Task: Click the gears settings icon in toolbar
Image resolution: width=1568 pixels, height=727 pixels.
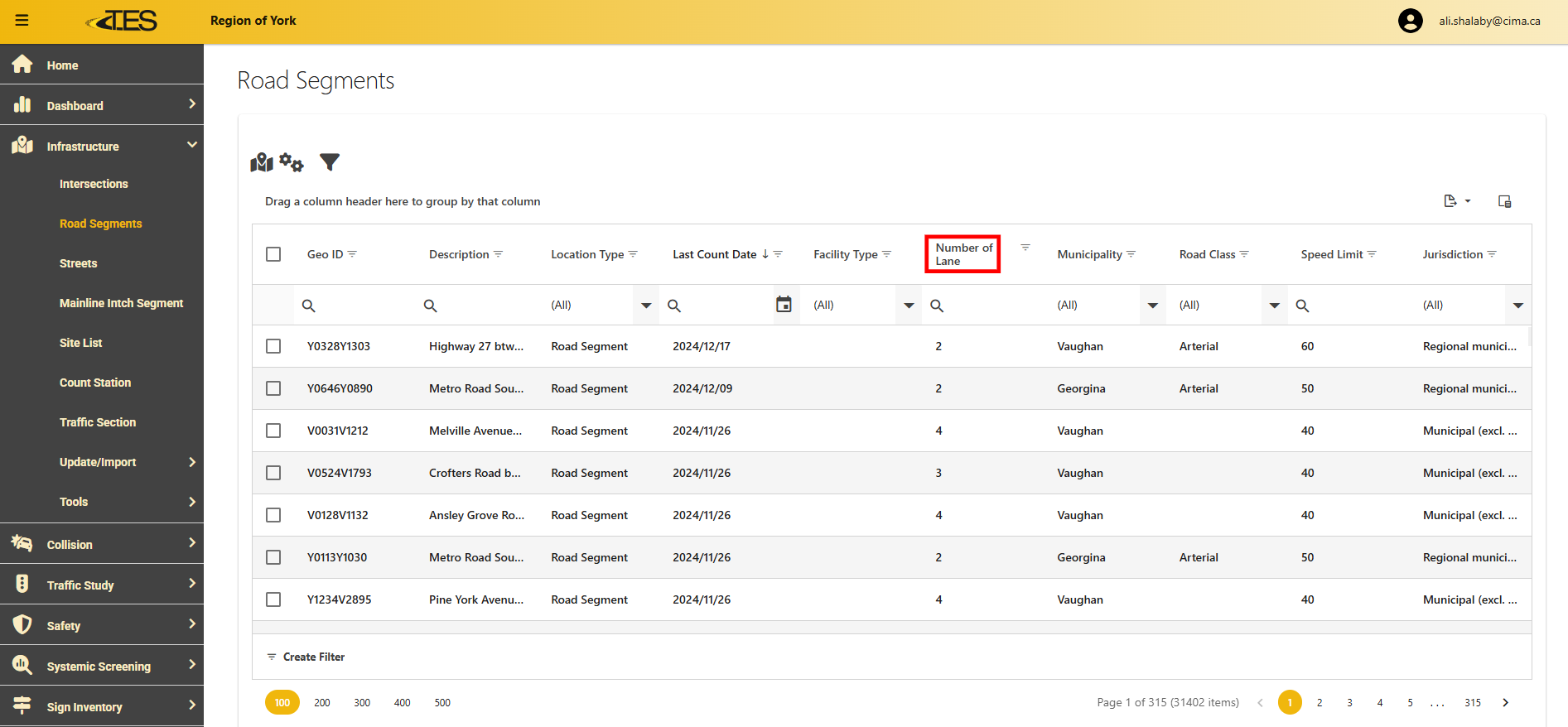Action: point(292,162)
